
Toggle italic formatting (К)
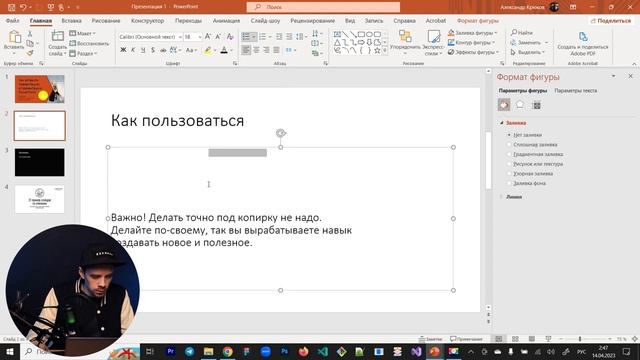(133, 50)
